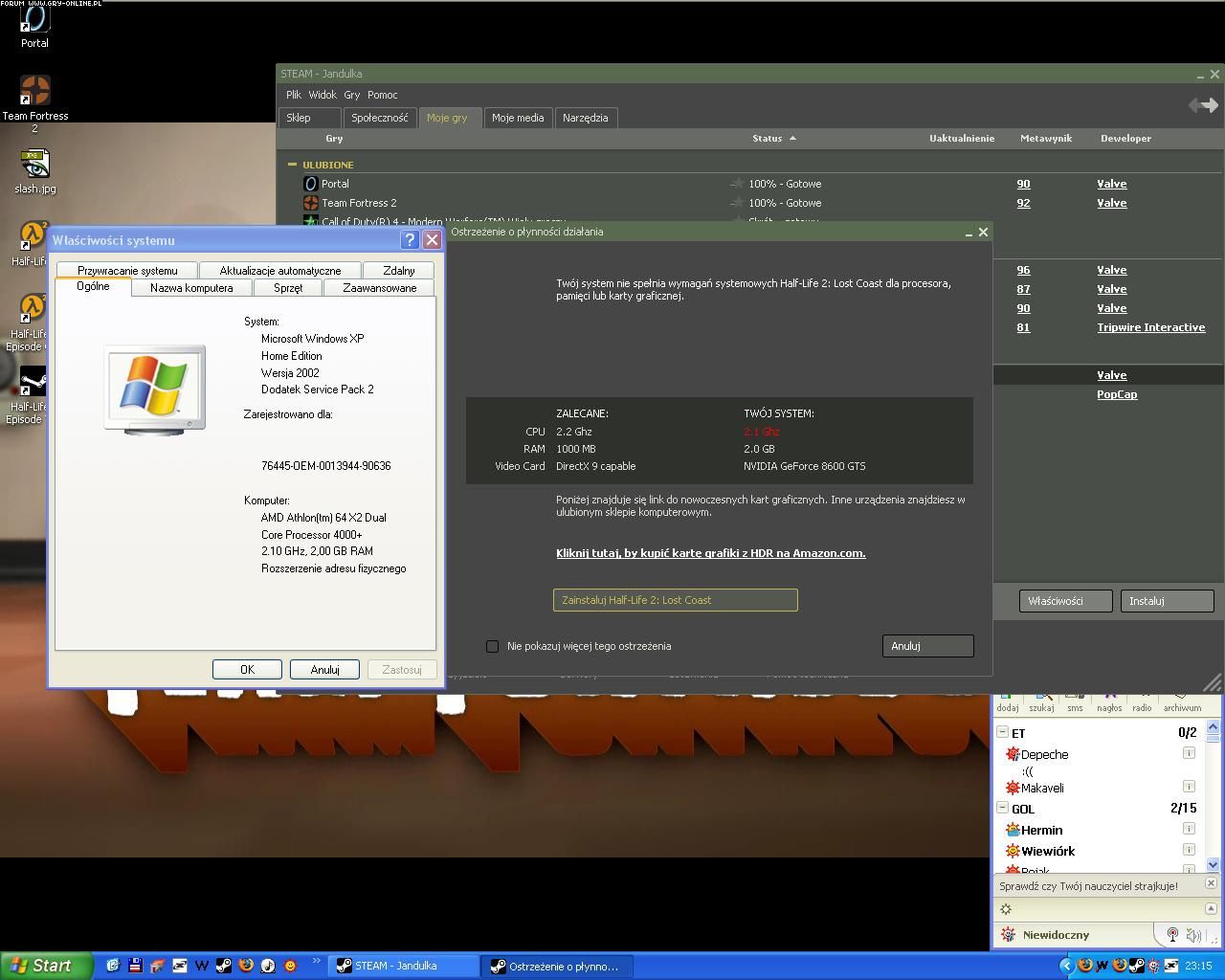Click the Hermin contact status icon
Screen dimensions: 1225x980
1013,830
